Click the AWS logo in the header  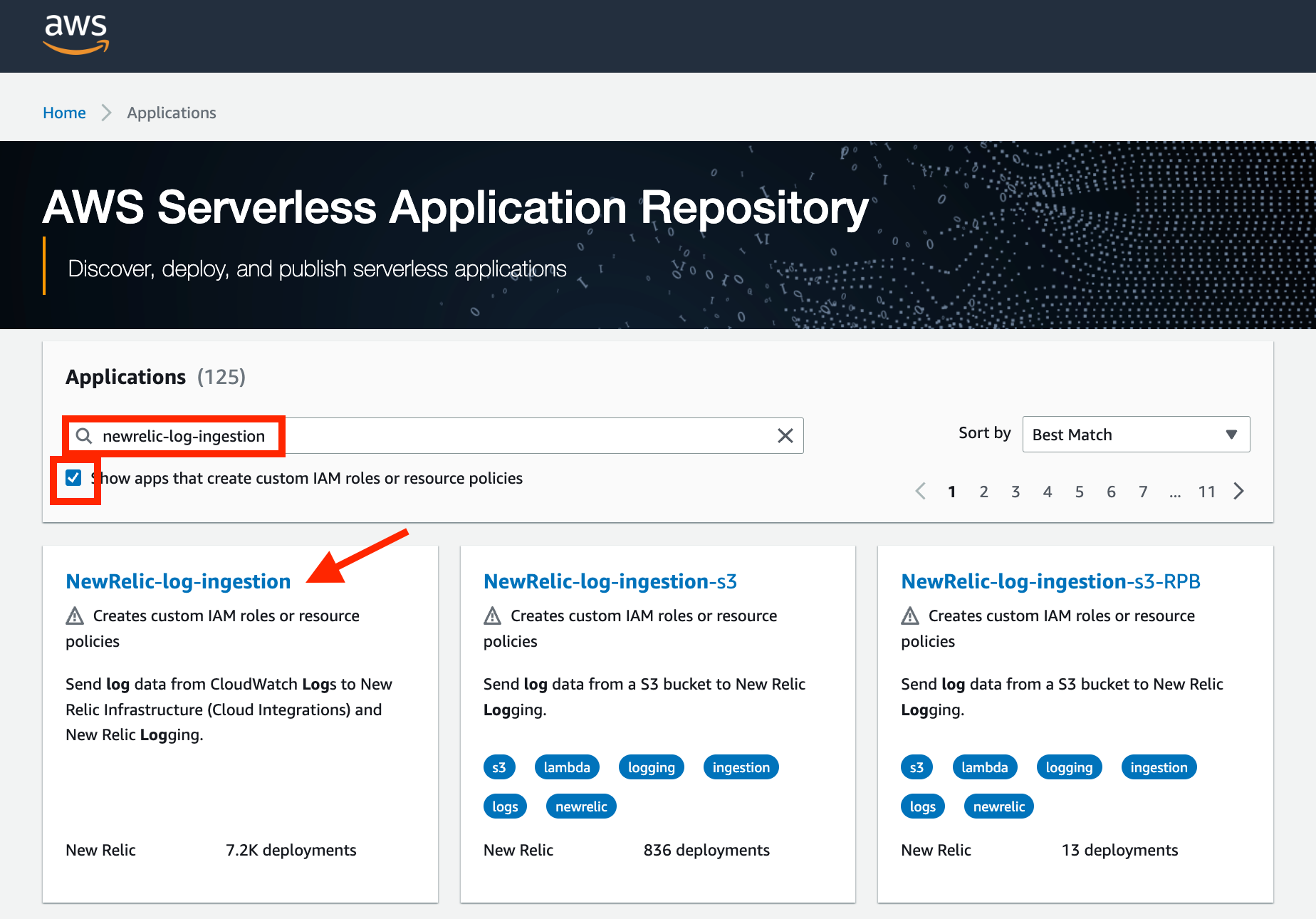click(75, 32)
